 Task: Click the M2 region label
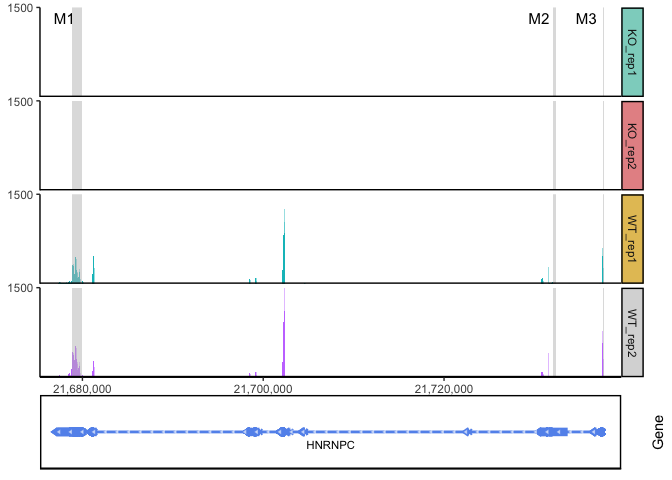pos(539,20)
